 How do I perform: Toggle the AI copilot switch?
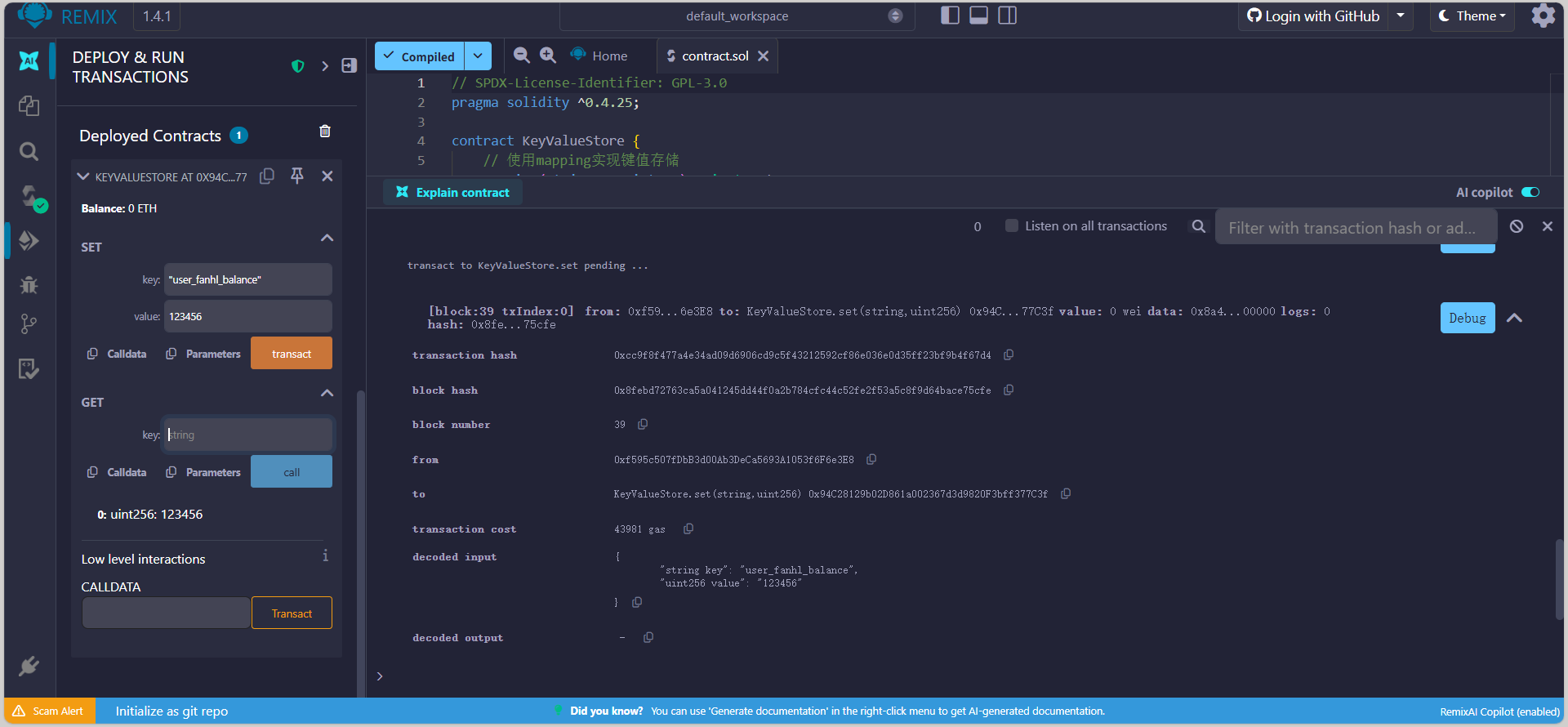tap(1530, 192)
